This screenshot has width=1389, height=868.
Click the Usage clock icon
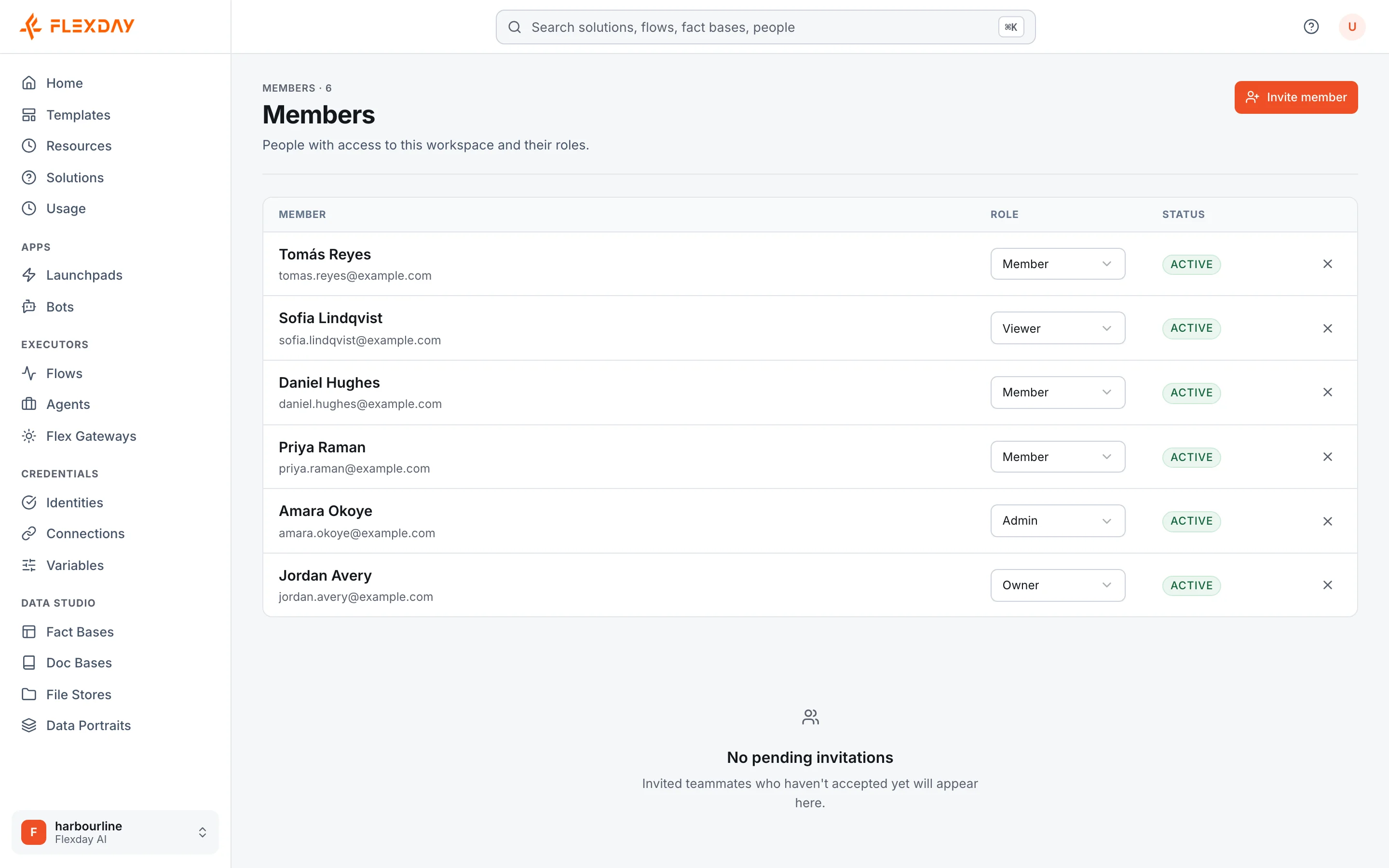pos(29,208)
